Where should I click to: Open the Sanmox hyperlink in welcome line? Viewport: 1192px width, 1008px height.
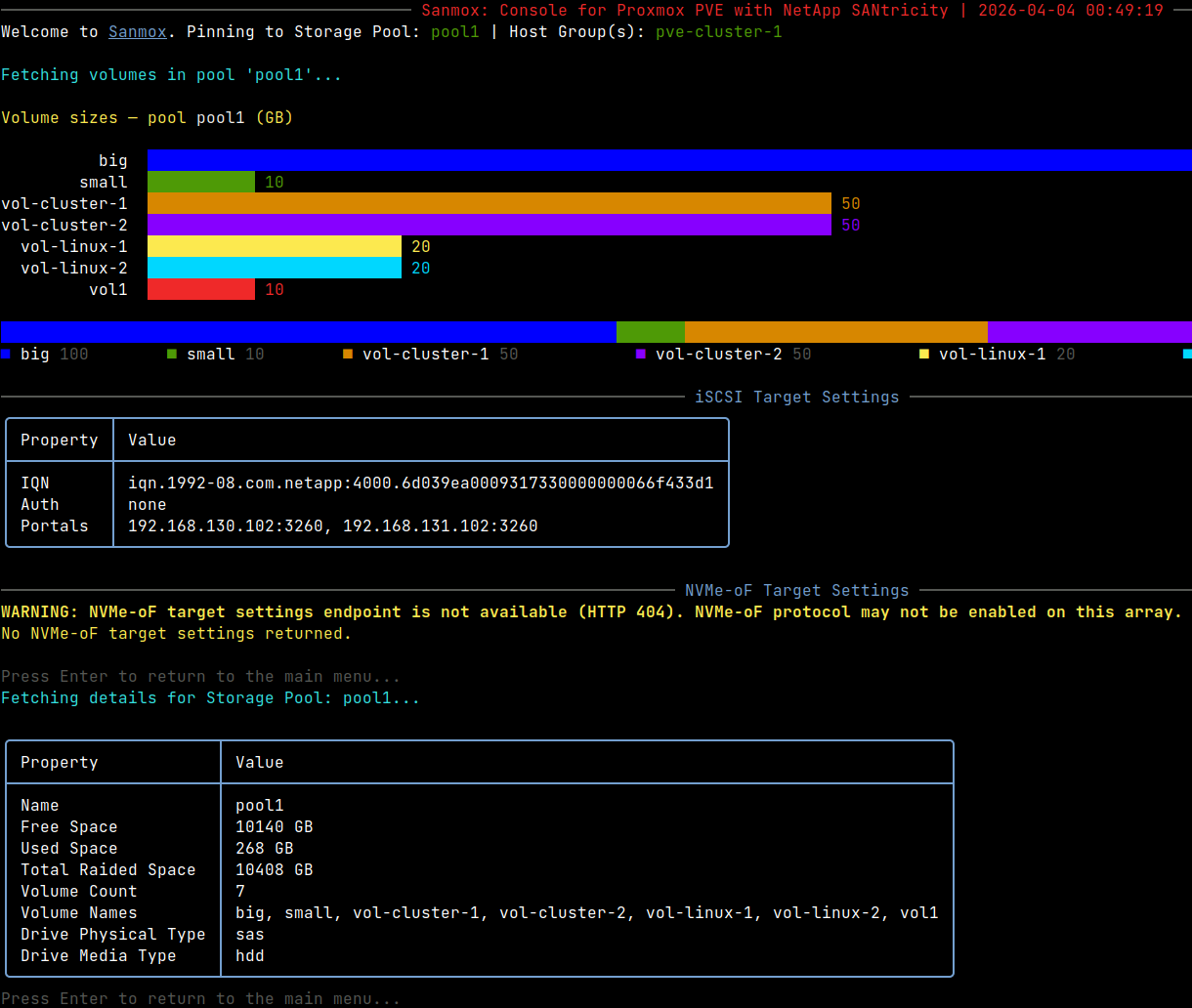(x=138, y=32)
